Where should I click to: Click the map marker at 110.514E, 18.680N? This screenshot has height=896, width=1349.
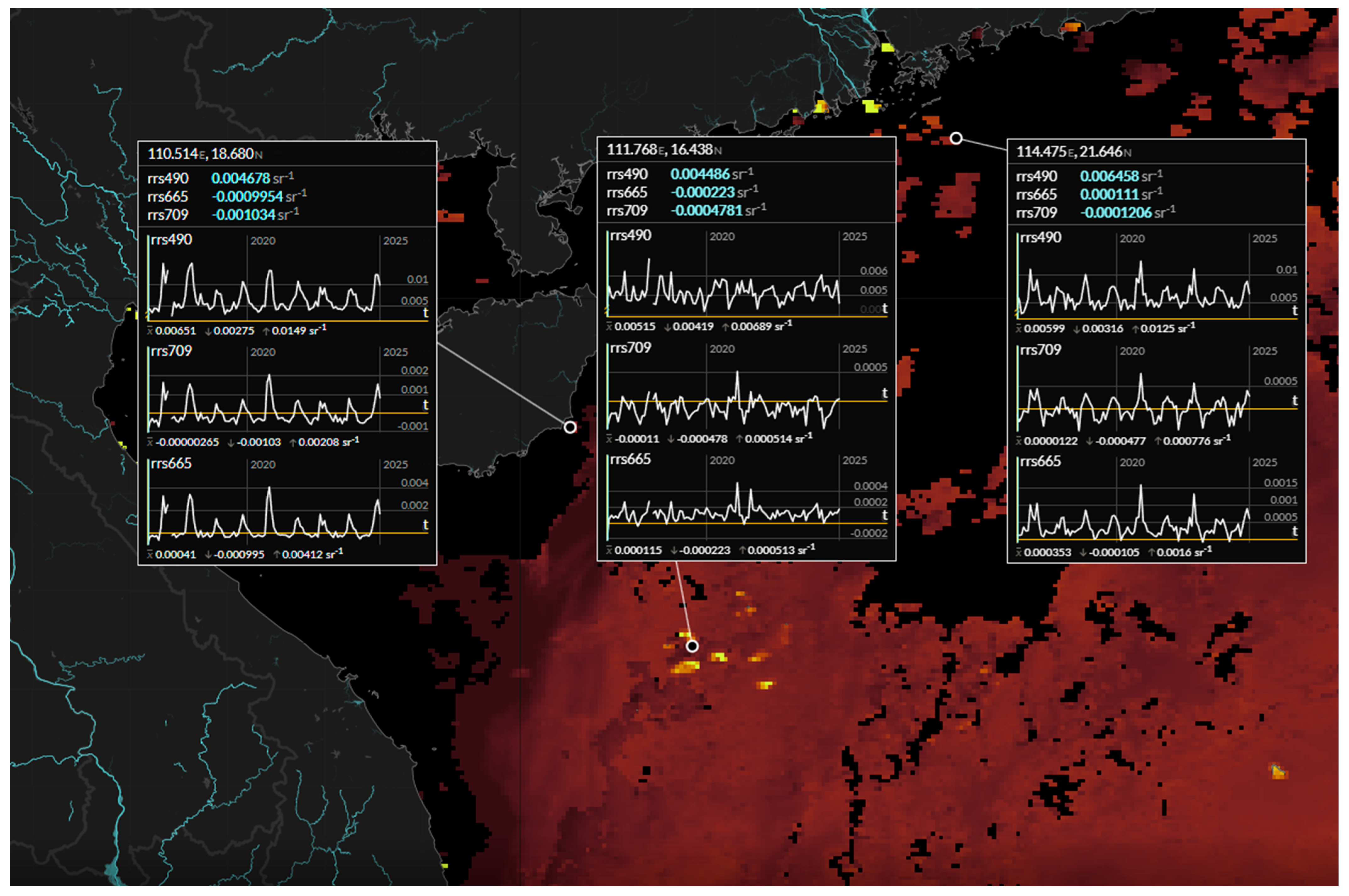570,427
